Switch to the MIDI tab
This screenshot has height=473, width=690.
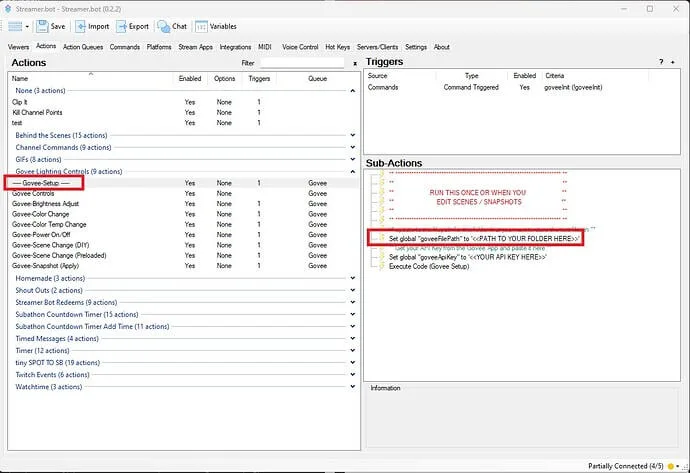point(264,47)
